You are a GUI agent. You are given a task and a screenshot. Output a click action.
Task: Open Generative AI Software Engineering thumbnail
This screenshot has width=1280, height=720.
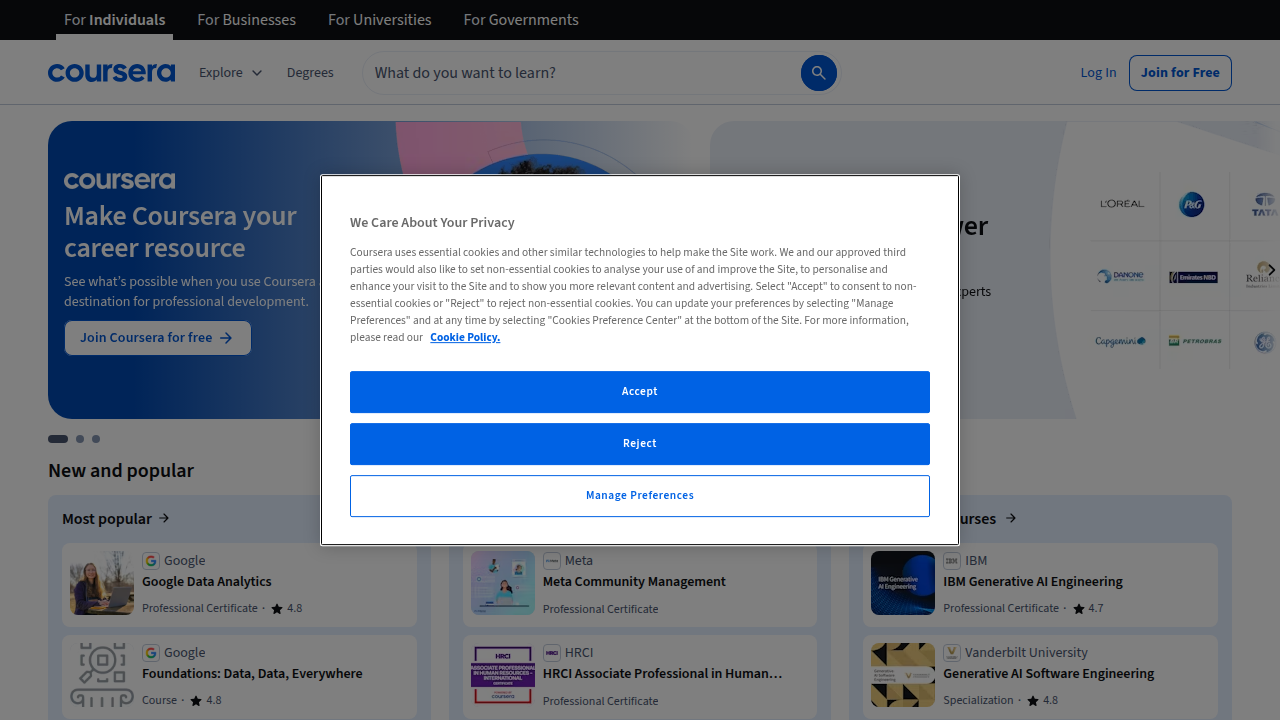point(903,675)
